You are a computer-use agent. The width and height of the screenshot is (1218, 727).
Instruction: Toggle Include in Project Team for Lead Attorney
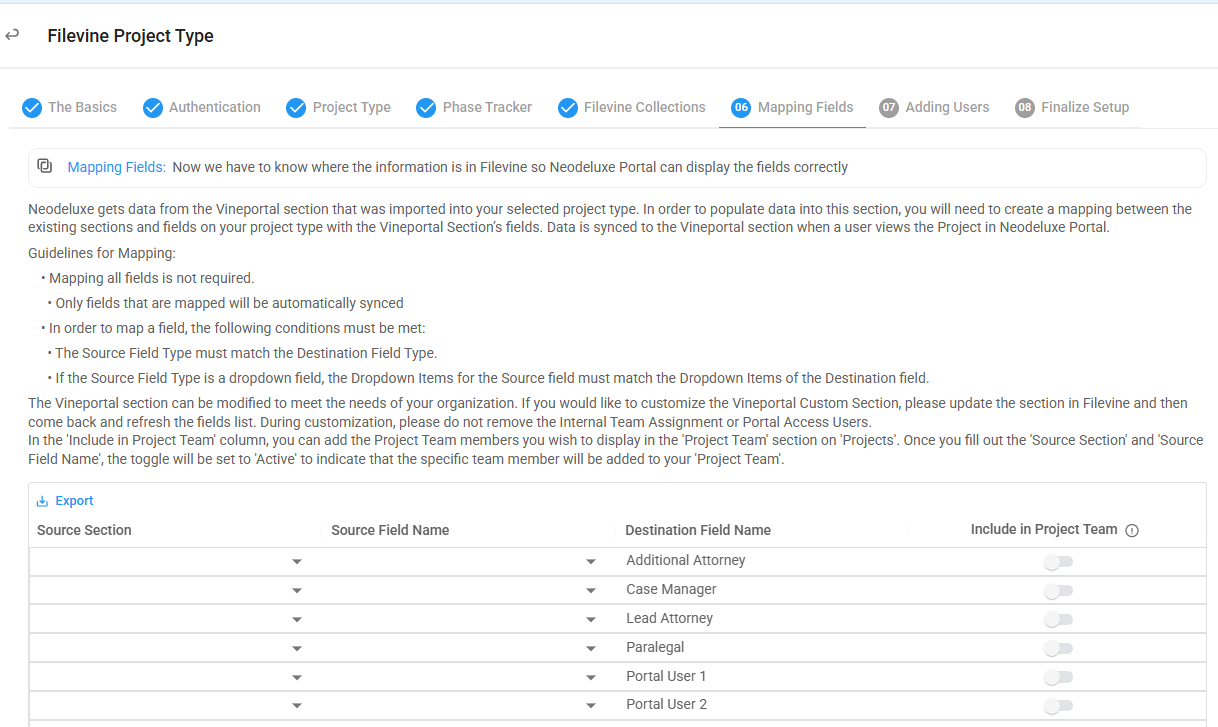pos(1058,620)
